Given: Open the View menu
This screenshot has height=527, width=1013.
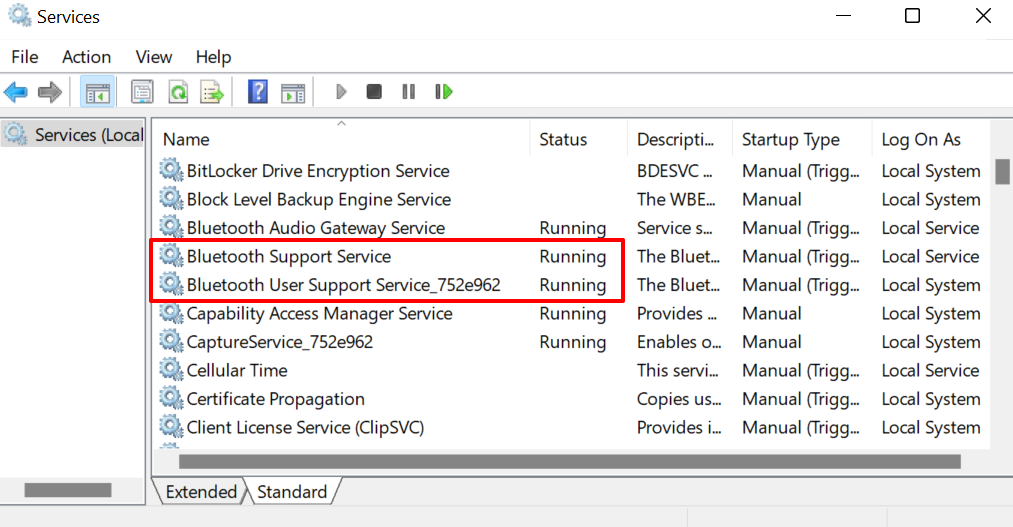Looking at the screenshot, I should pos(154,57).
